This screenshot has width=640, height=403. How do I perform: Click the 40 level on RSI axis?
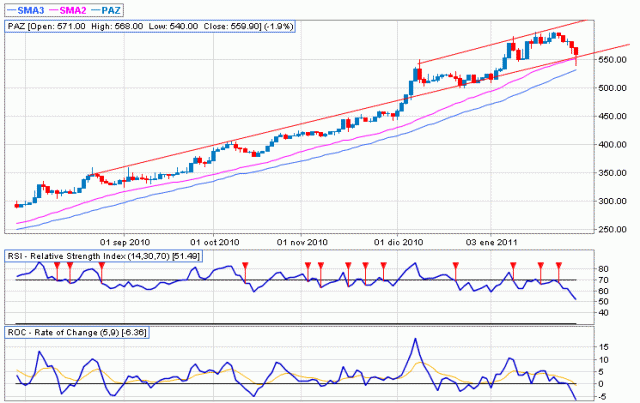pos(603,313)
